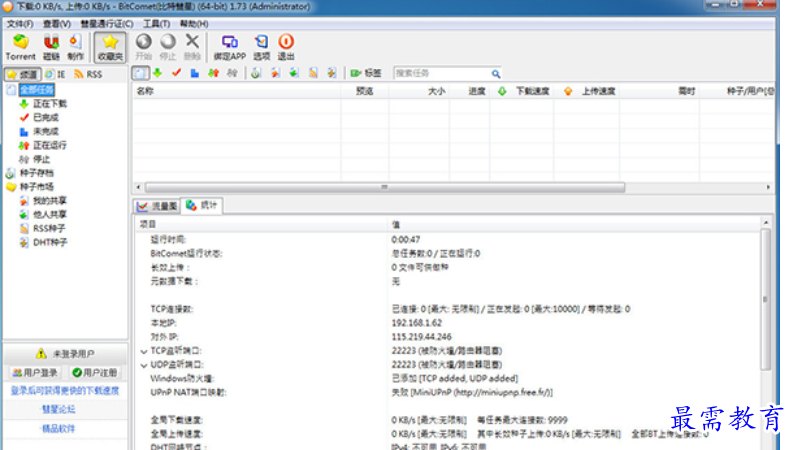Select RSS种子 in the sidebar tree

tap(49, 229)
